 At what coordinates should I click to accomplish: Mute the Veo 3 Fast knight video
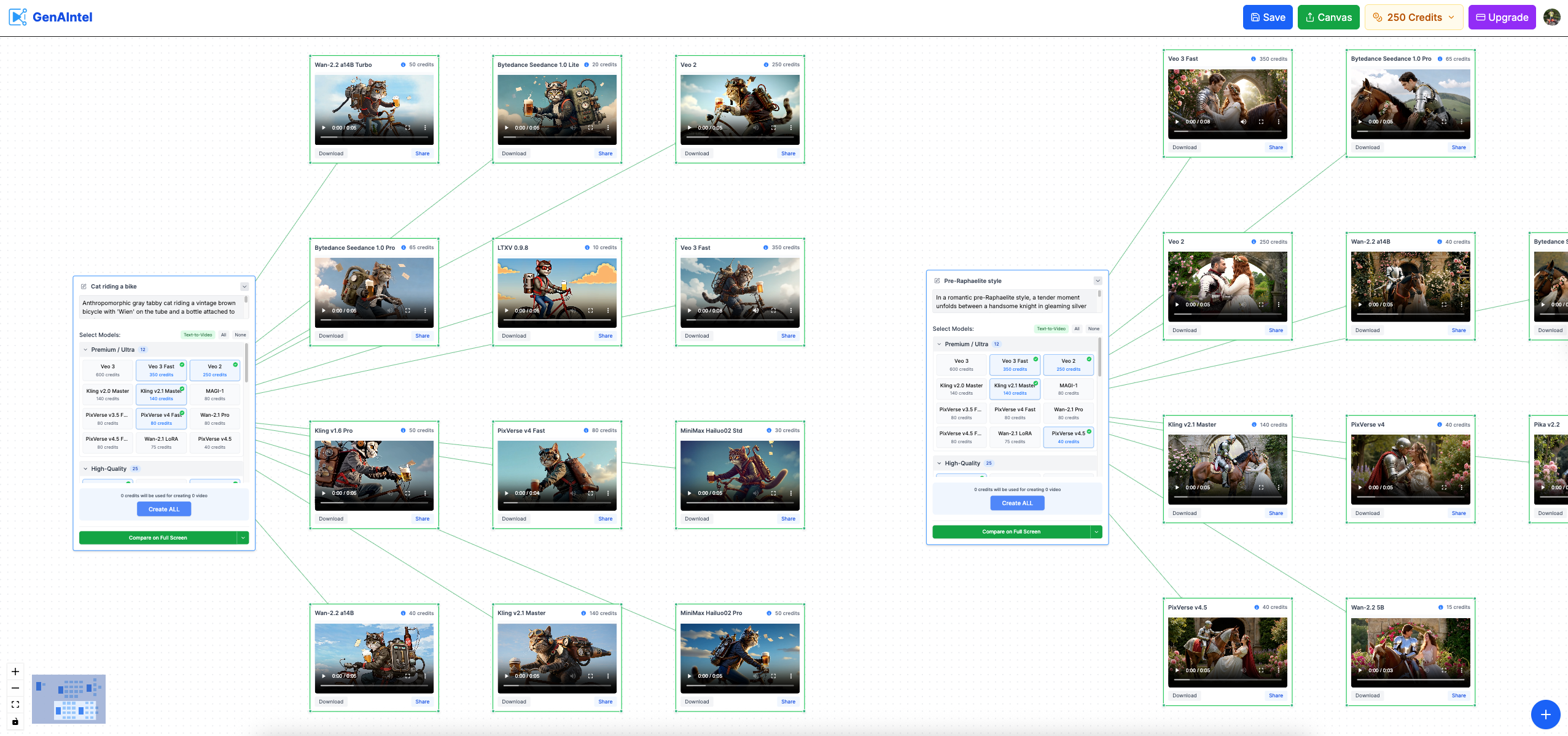click(1243, 122)
